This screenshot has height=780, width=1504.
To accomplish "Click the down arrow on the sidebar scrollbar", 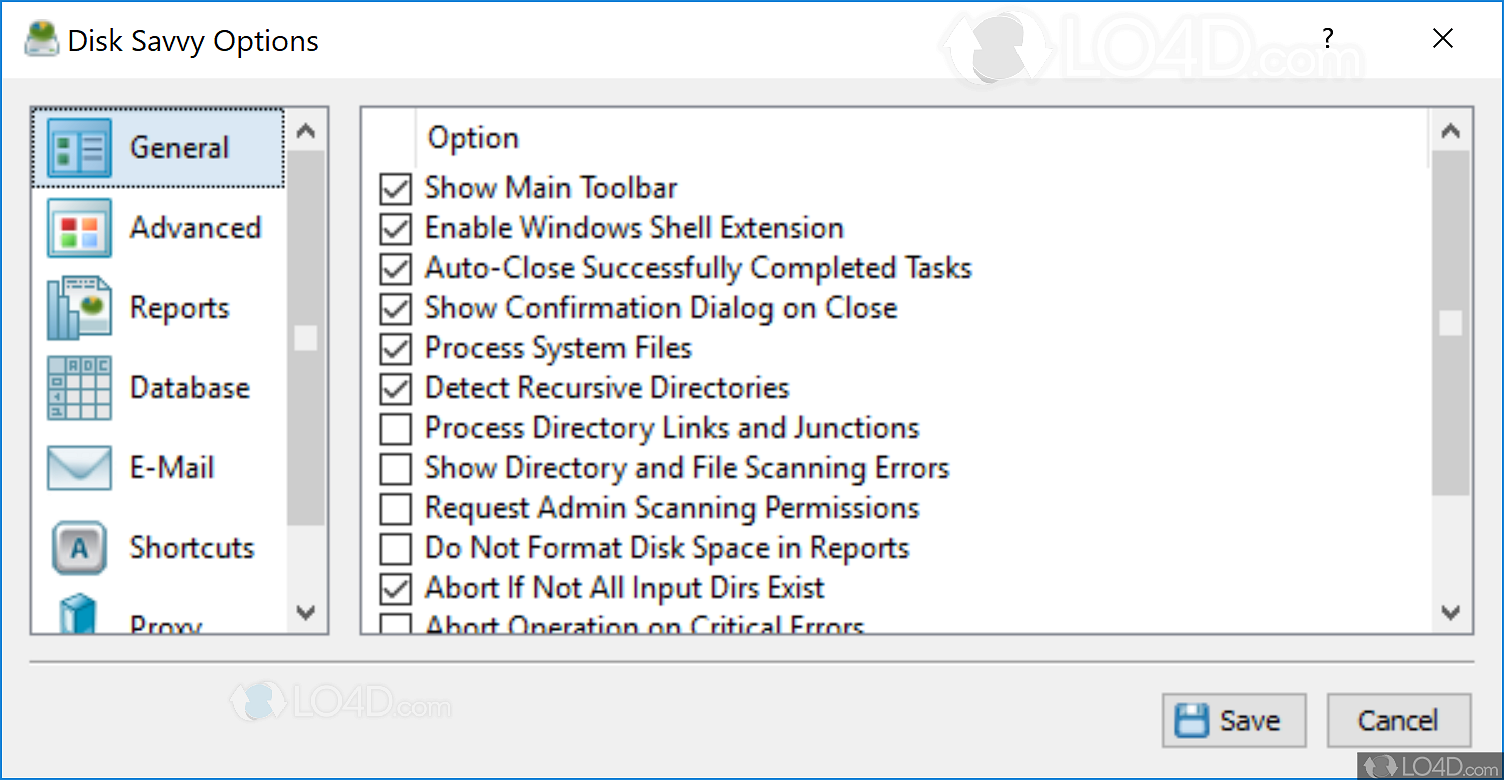I will [x=306, y=613].
